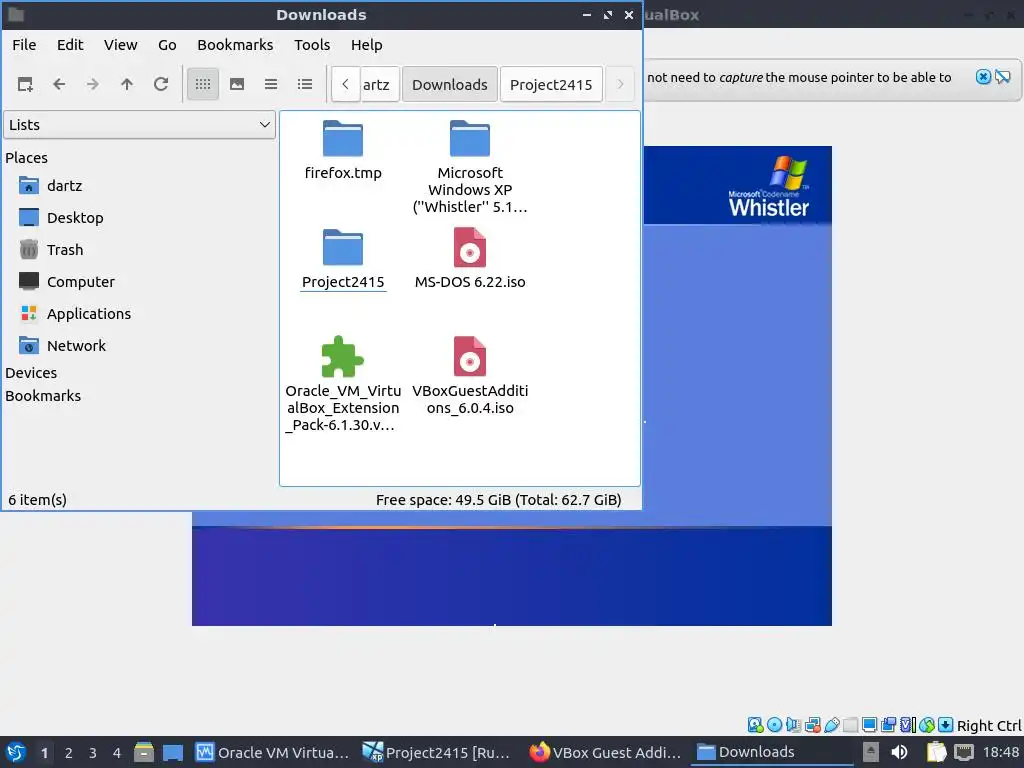This screenshot has width=1024, height=768.
Task: Select Downloads in the path bar
Action: 450,85
